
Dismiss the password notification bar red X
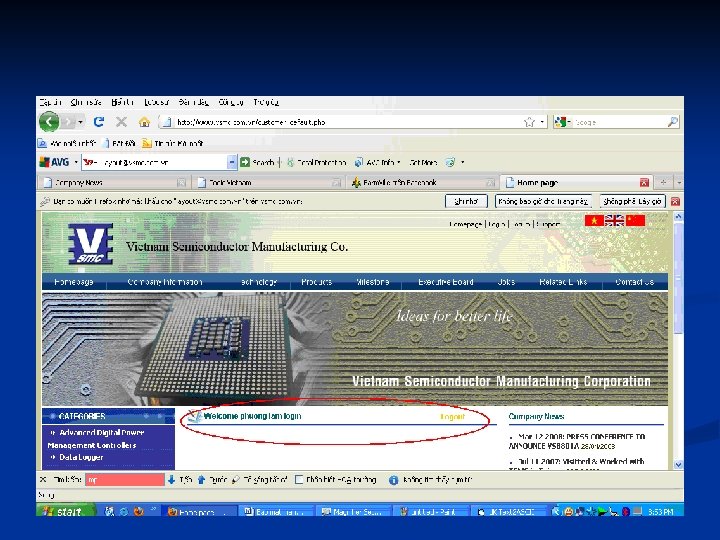(675, 201)
